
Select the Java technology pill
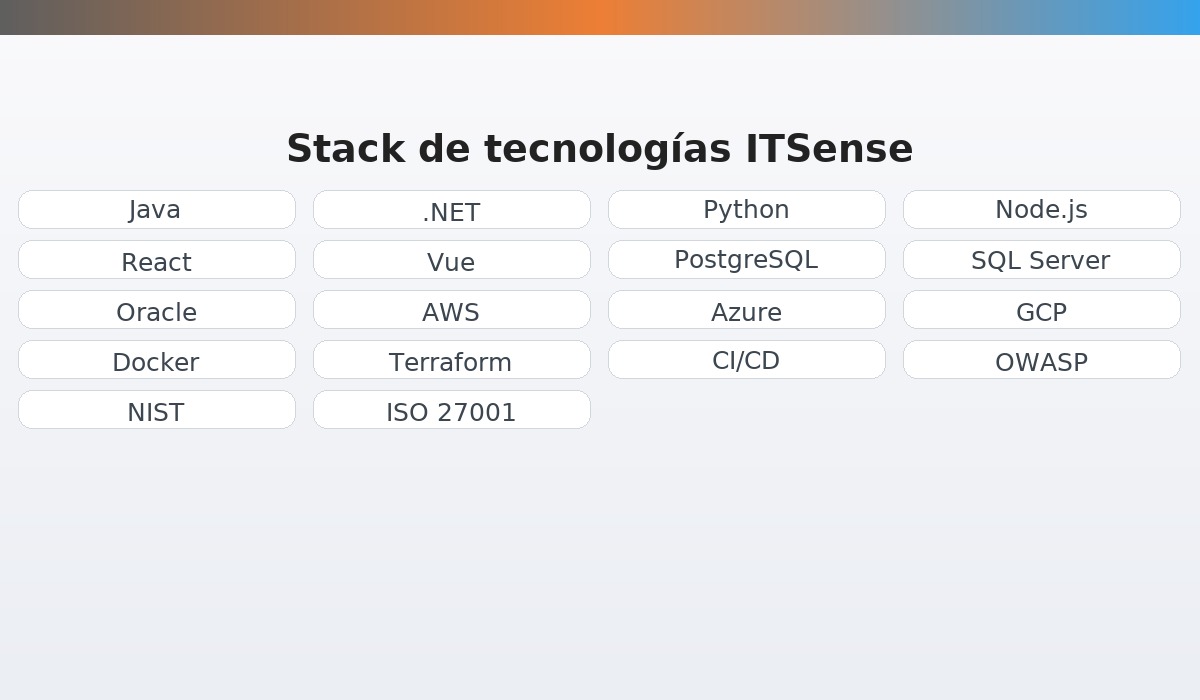click(x=157, y=210)
